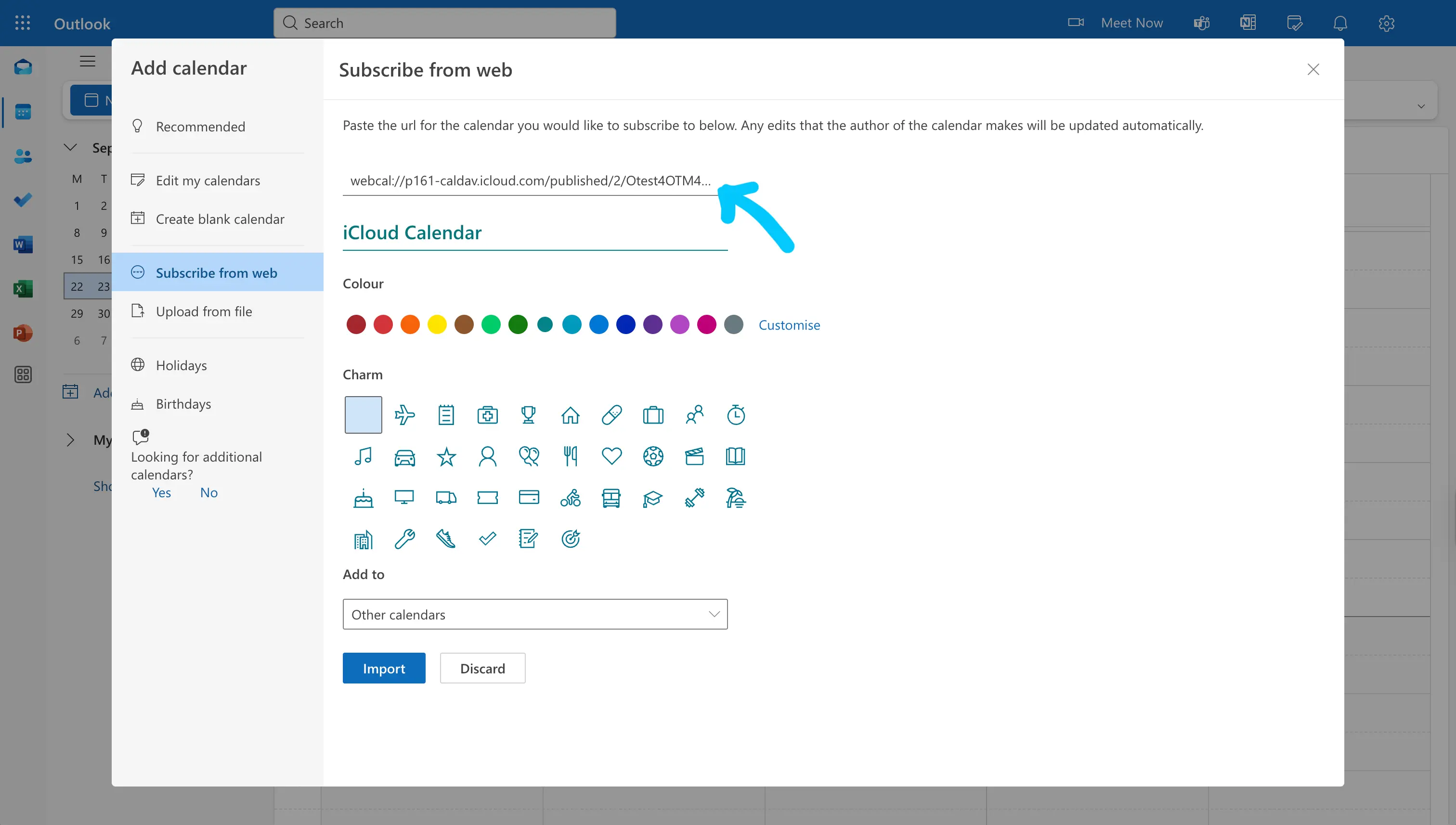The image size is (1456, 825).
Task: Select the birthday cake charm
Action: [x=364, y=498]
